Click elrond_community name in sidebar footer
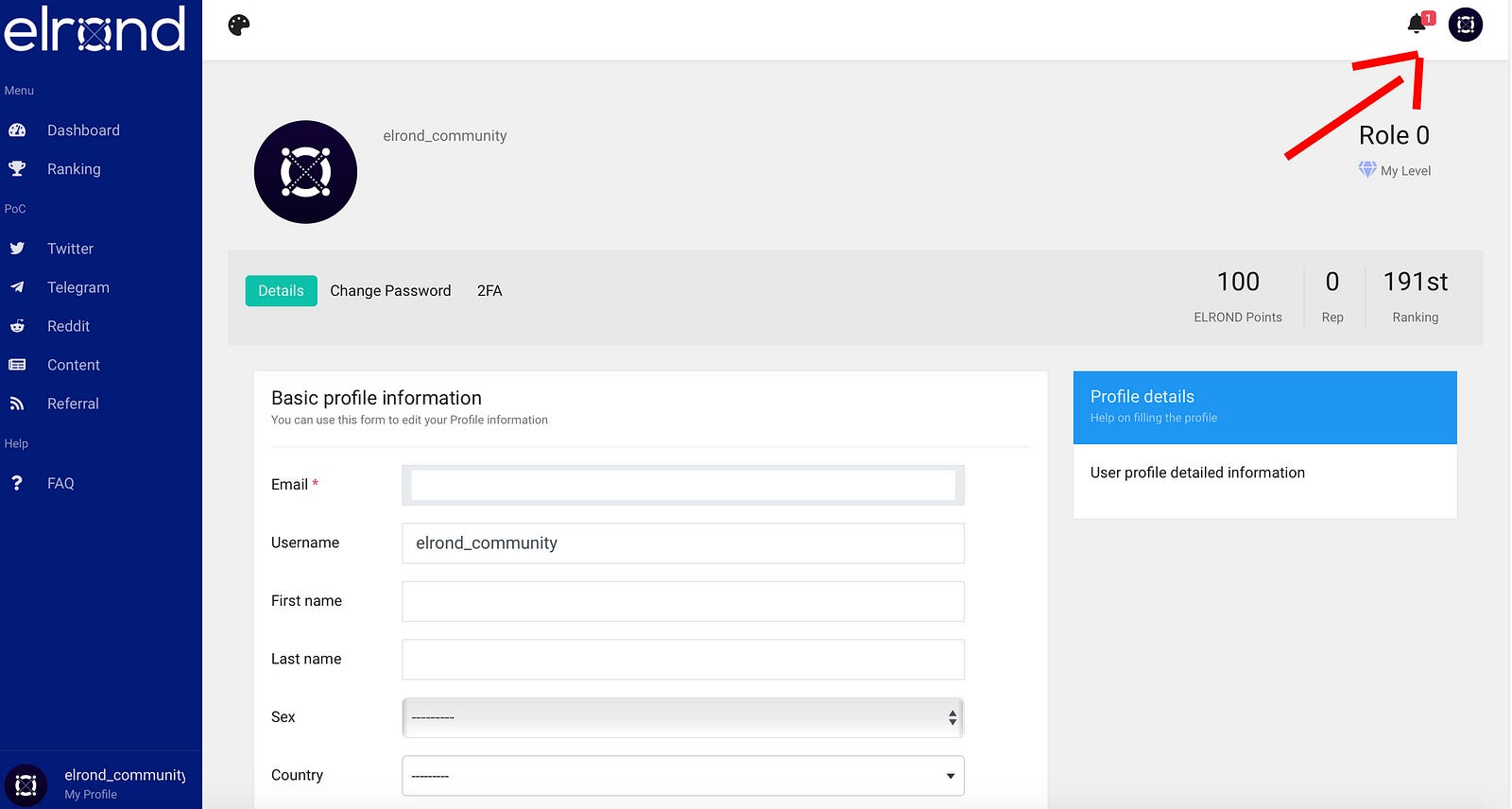1512x809 pixels. [x=125, y=775]
